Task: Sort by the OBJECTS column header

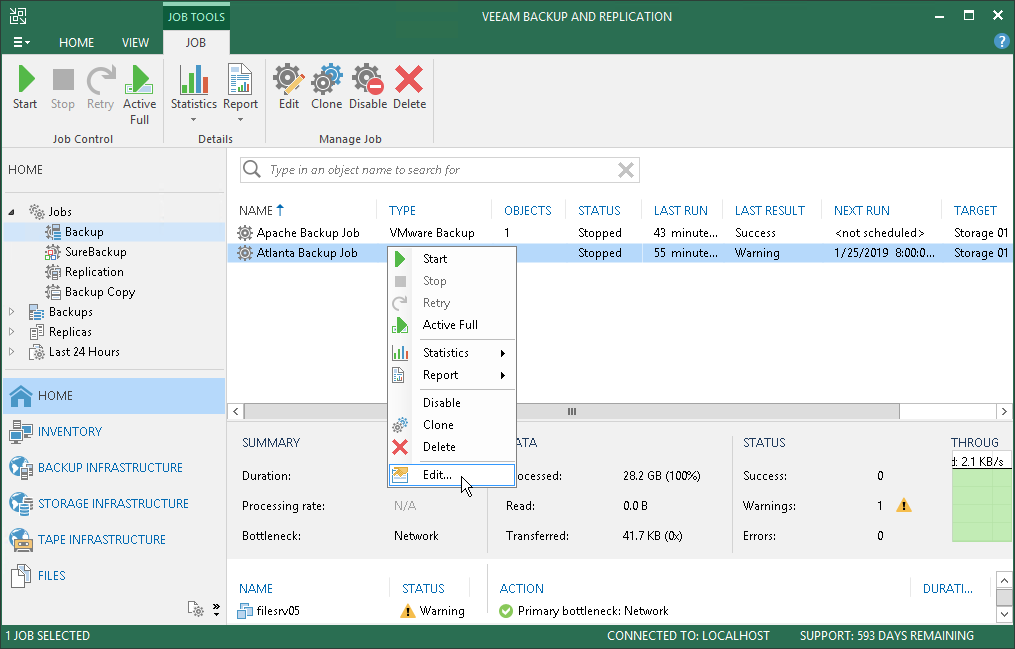Action: coord(528,210)
